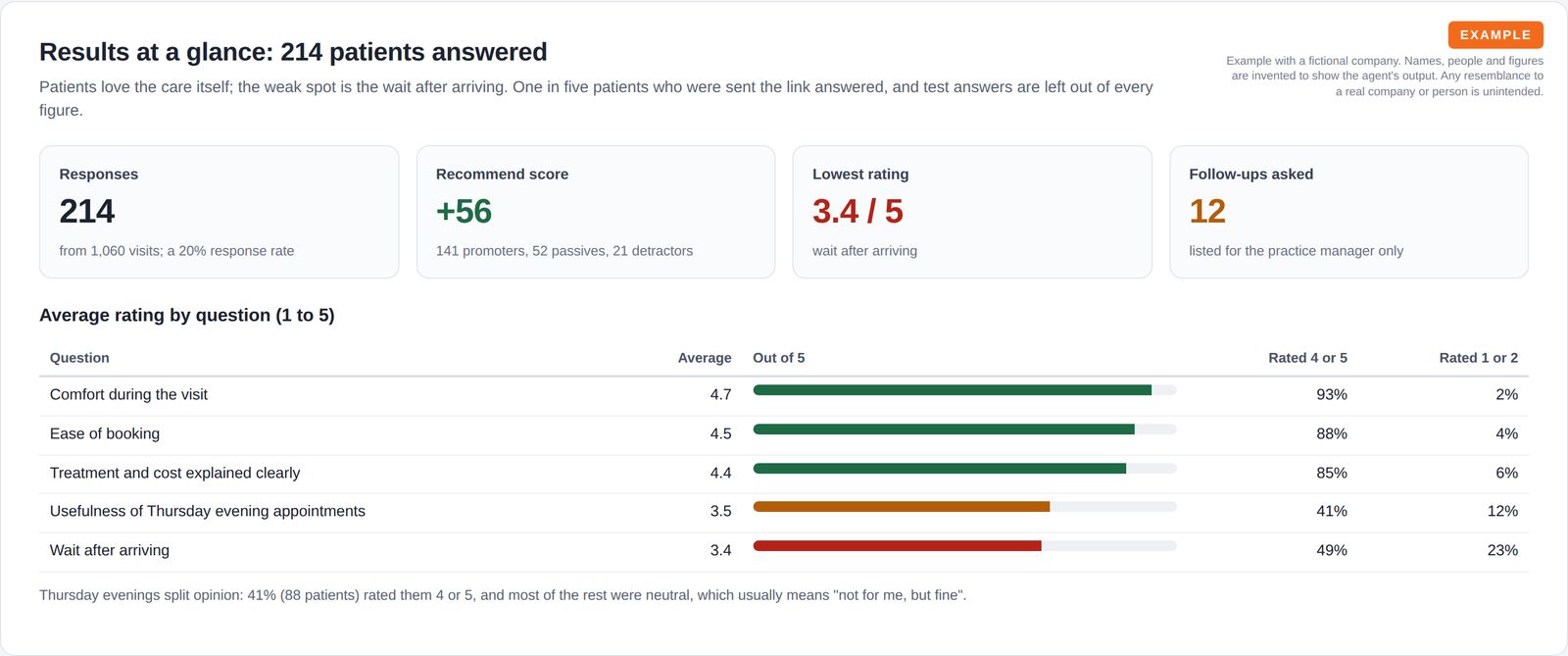Click the 'Results at a glance' heading
Screen dimensions: 1568x656
coord(293,52)
